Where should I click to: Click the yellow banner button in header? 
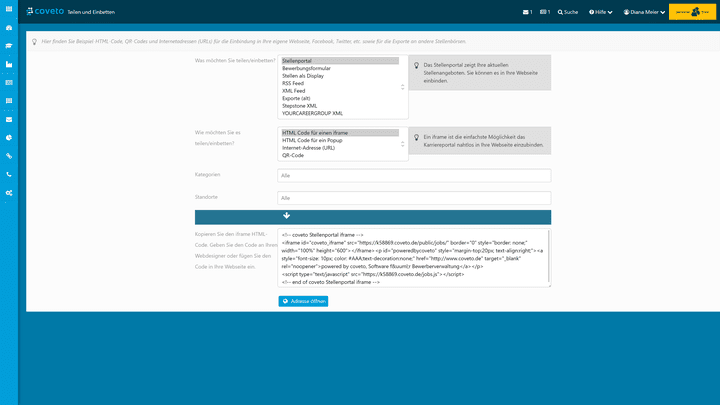point(692,12)
